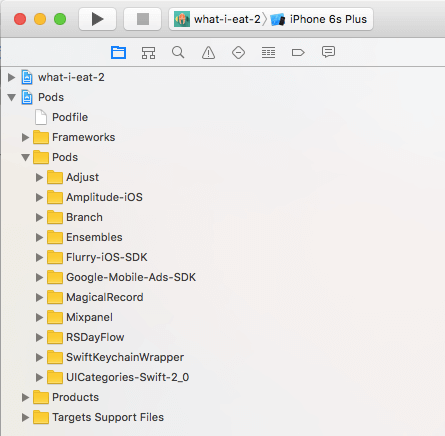Expand Targets Support Files group
Screen dimensions: 445x436
pyautogui.click(x=25, y=417)
